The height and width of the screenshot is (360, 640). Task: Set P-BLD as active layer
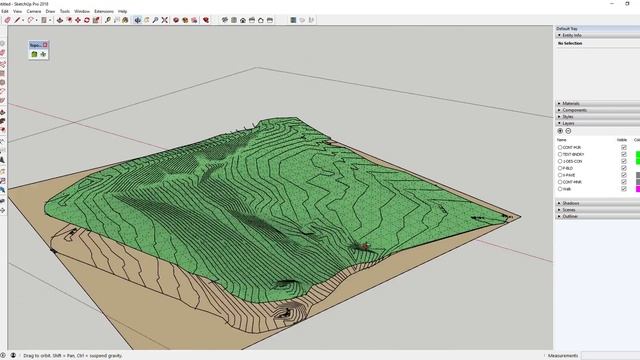(x=560, y=168)
